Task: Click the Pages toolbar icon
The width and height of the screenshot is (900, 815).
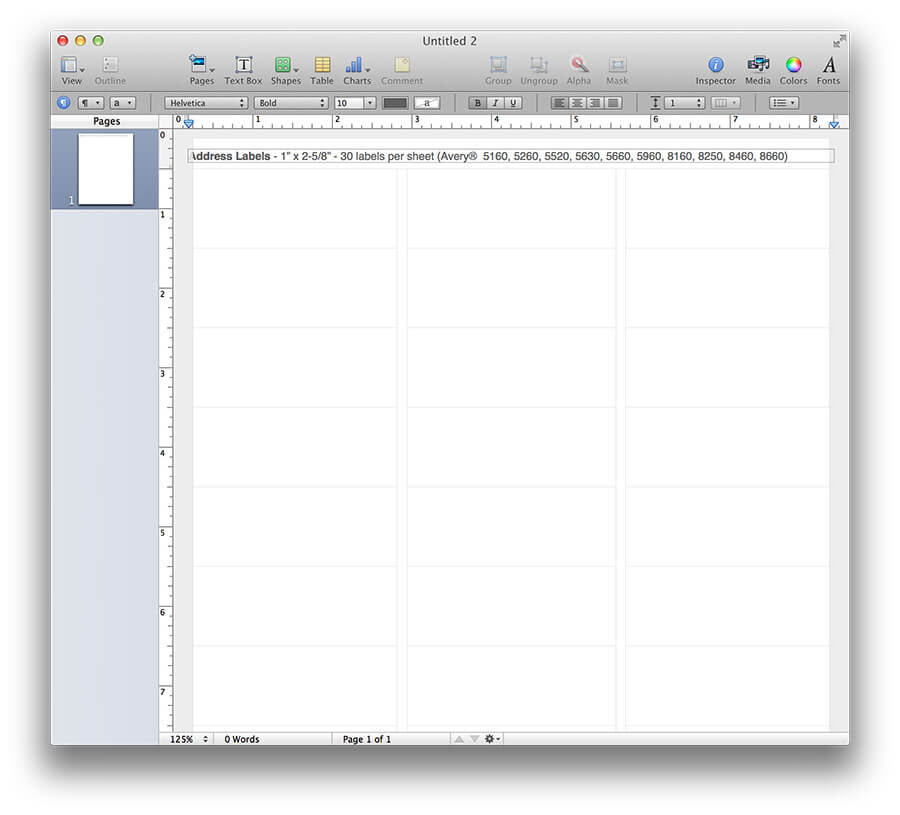Action: coord(199,66)
